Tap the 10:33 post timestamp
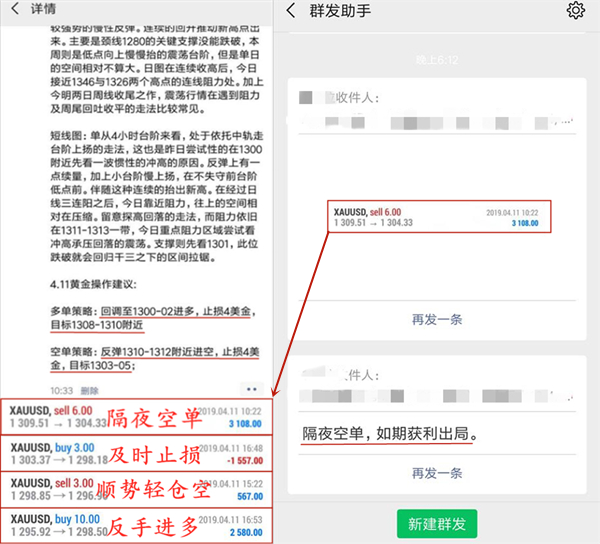Image resolution: width=600 pixels, height=544 pixels. pos(61,390)
